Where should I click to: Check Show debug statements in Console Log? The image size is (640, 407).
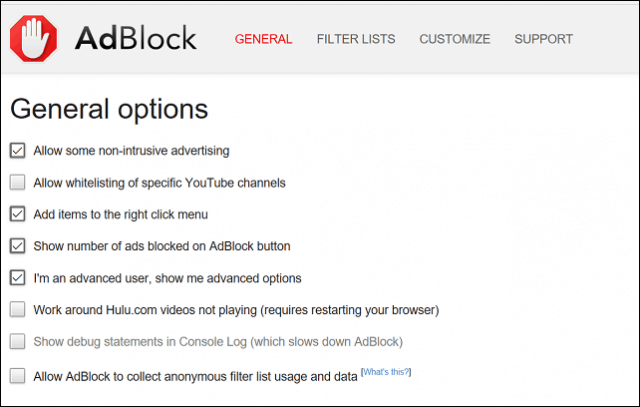pos(18,341)
